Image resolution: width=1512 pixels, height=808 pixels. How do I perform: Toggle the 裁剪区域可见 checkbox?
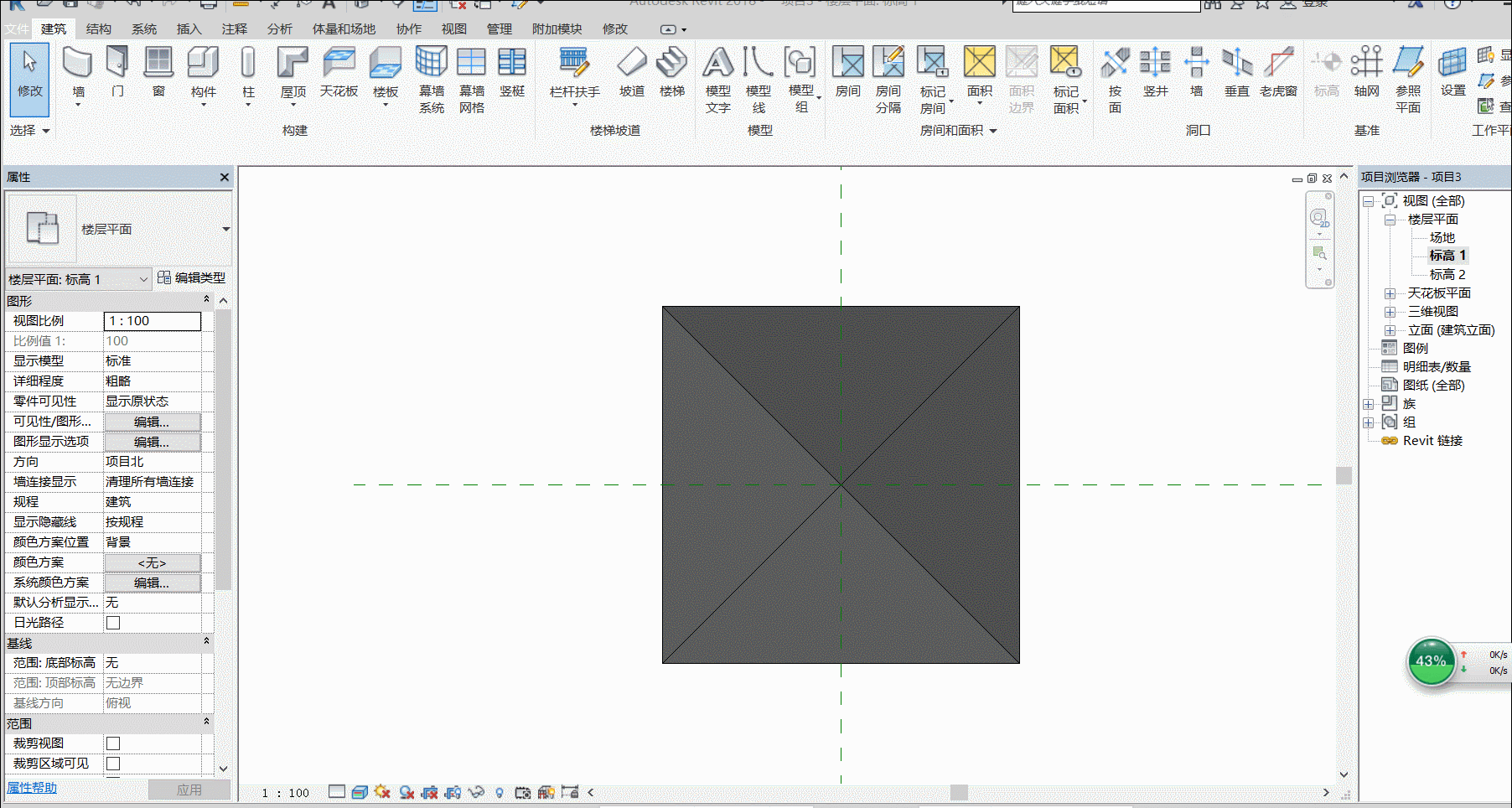point(113,764)
